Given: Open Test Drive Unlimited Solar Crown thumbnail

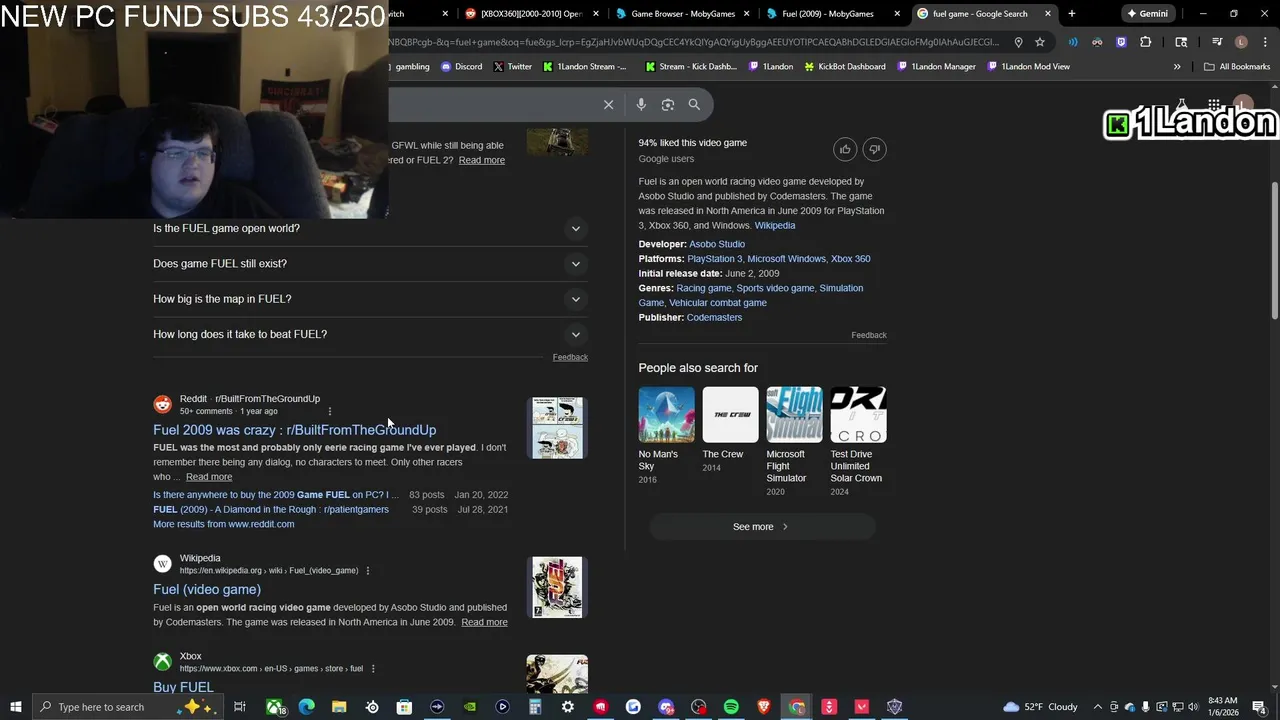Looking at the screenshot, I should tap(858, 414).
